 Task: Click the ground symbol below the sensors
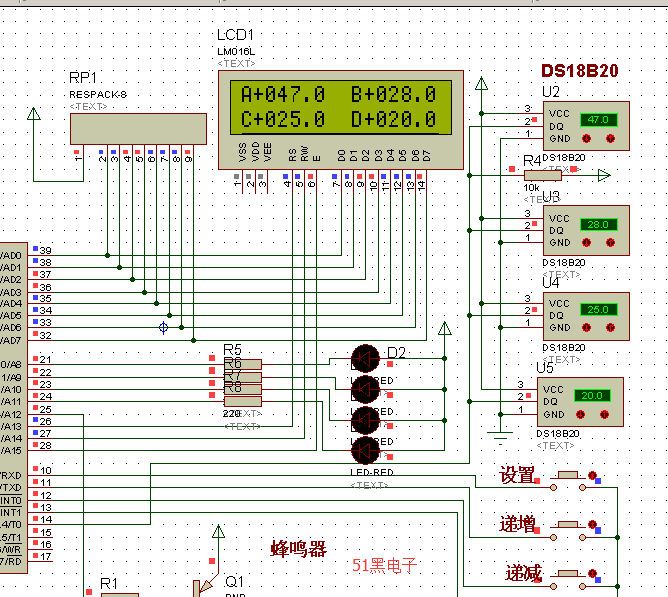click(x=500, y=438)
